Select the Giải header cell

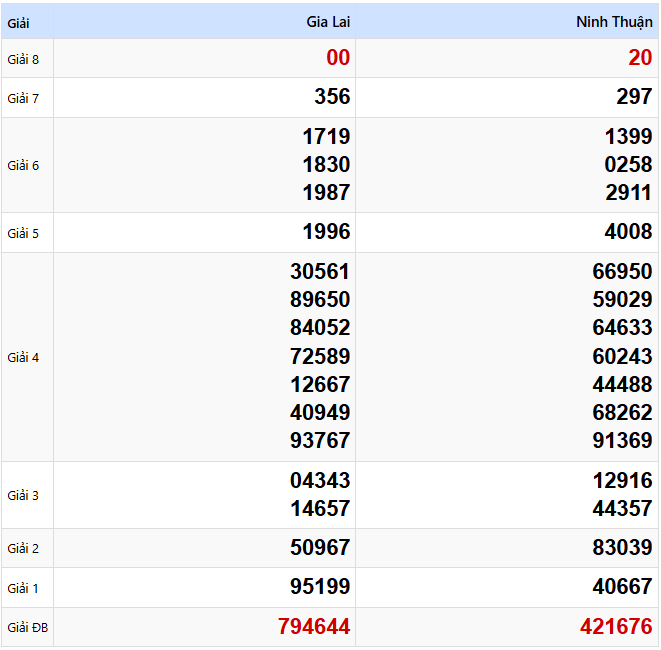18,22
